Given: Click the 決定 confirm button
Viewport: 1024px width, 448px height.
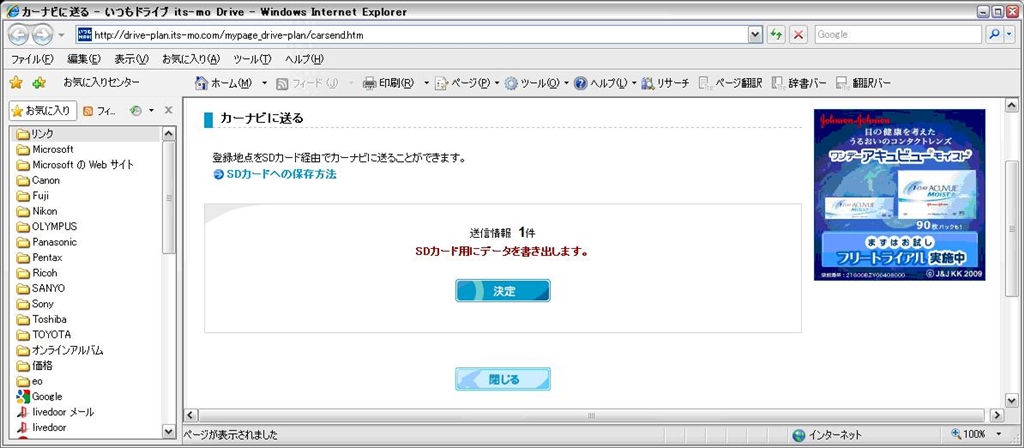Looking at the screenshot, I should point(503,291).
